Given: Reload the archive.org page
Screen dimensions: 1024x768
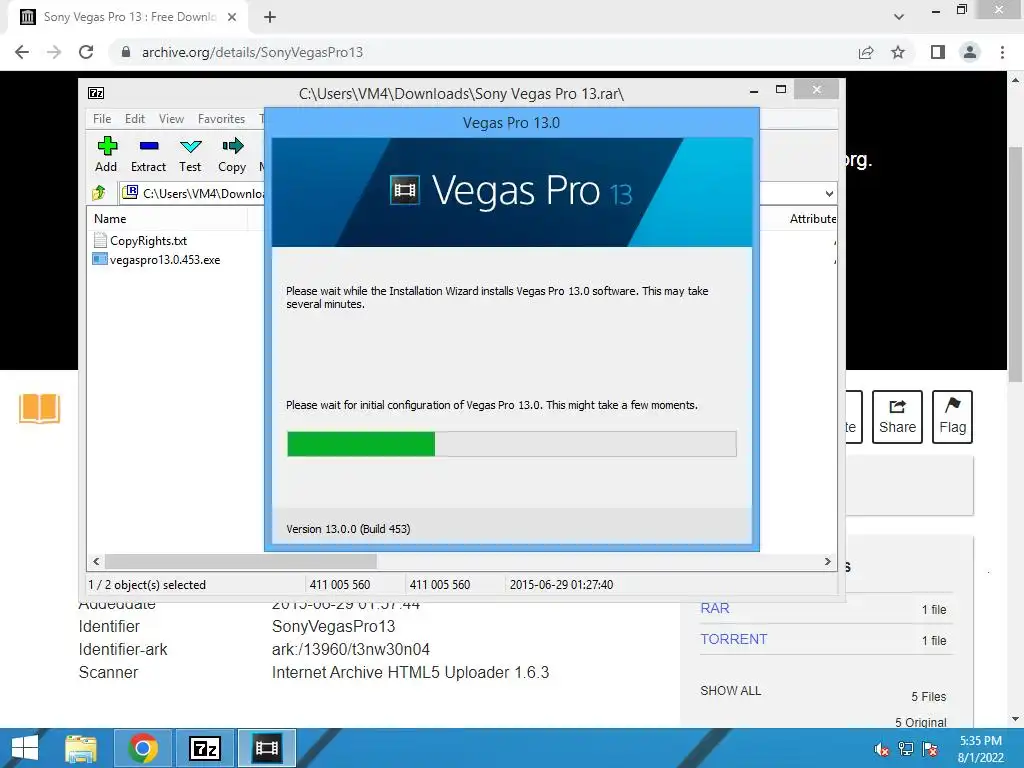Looking at the screenshot, I should coord(86,52).
